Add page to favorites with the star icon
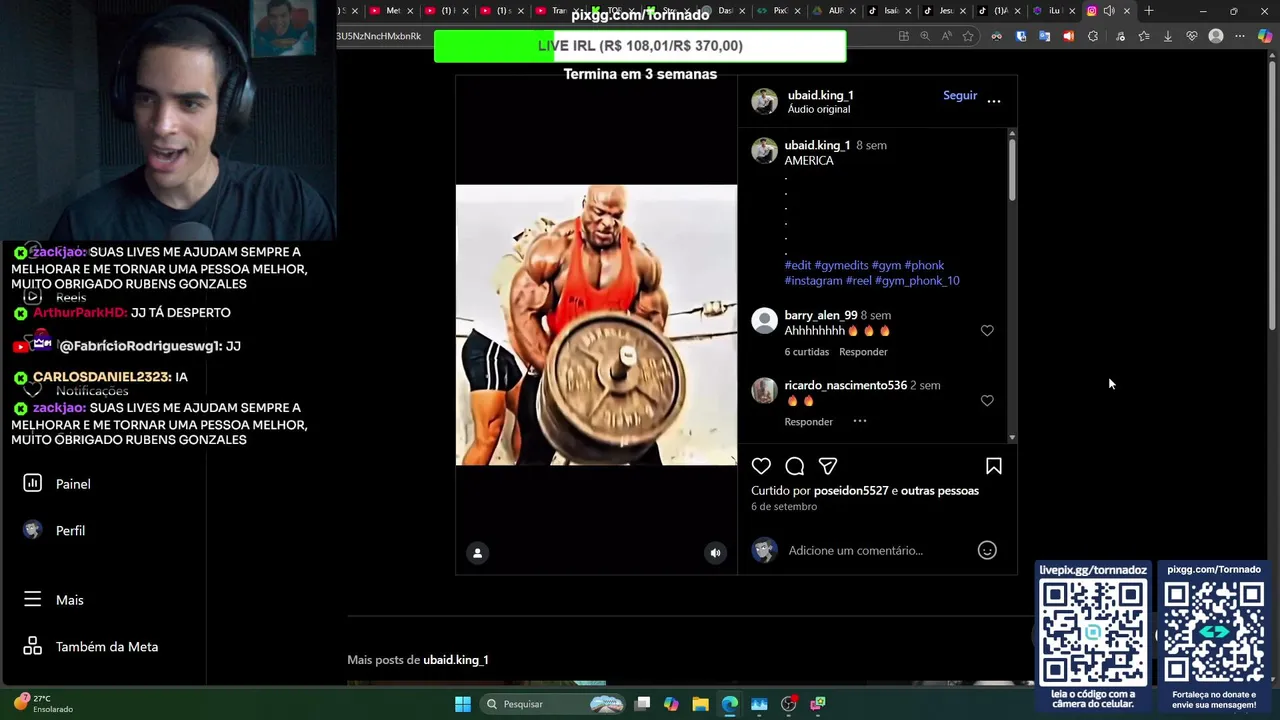 click(968, 36)
